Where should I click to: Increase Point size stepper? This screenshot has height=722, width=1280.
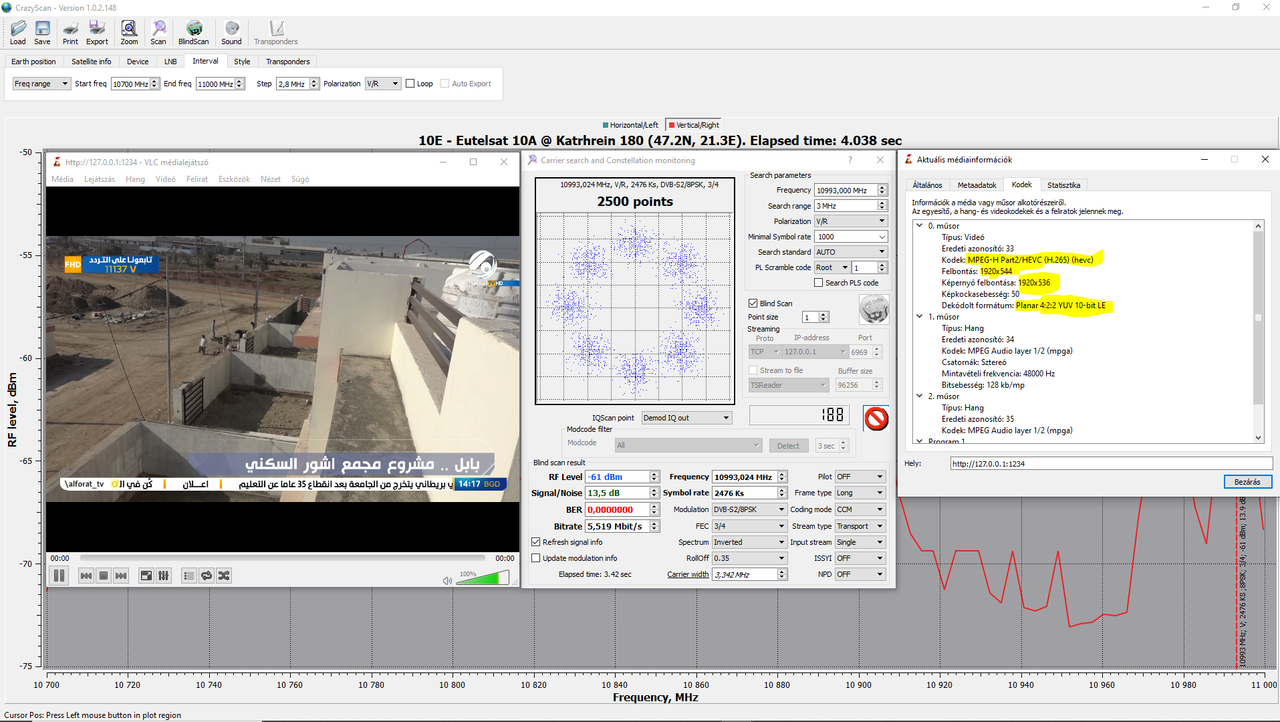click(823, 314)
